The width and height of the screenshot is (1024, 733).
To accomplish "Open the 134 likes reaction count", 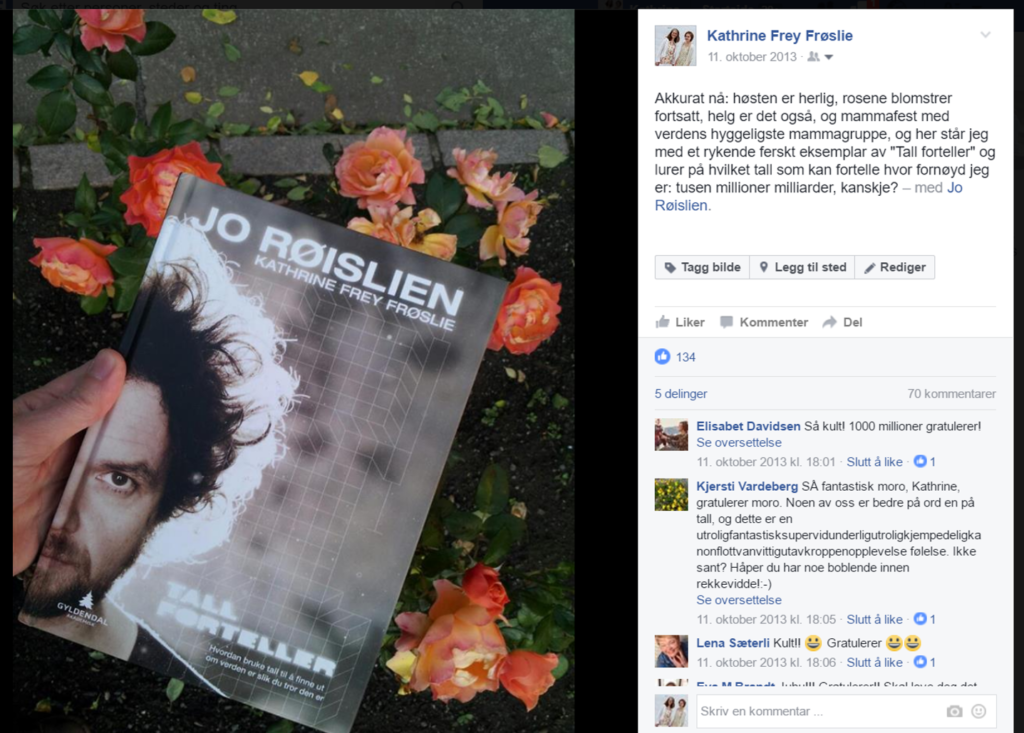I will (675, 357).
